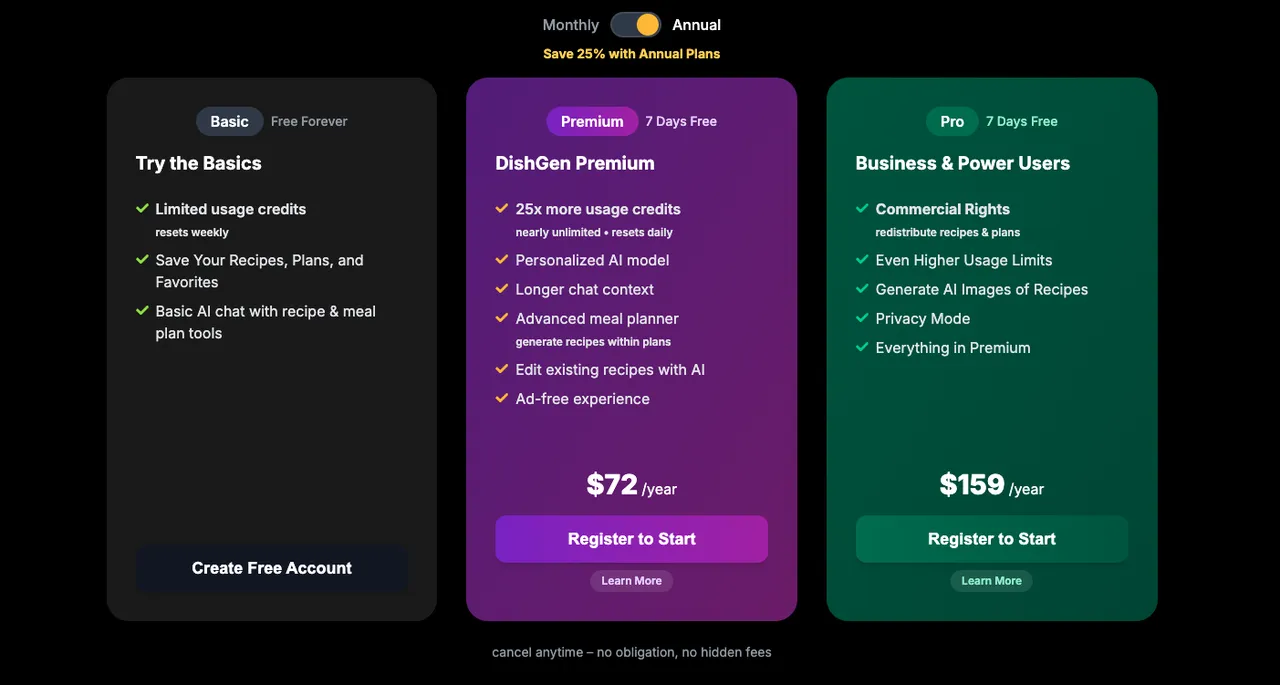Select the Monthly billing label

tap(570, 25)
